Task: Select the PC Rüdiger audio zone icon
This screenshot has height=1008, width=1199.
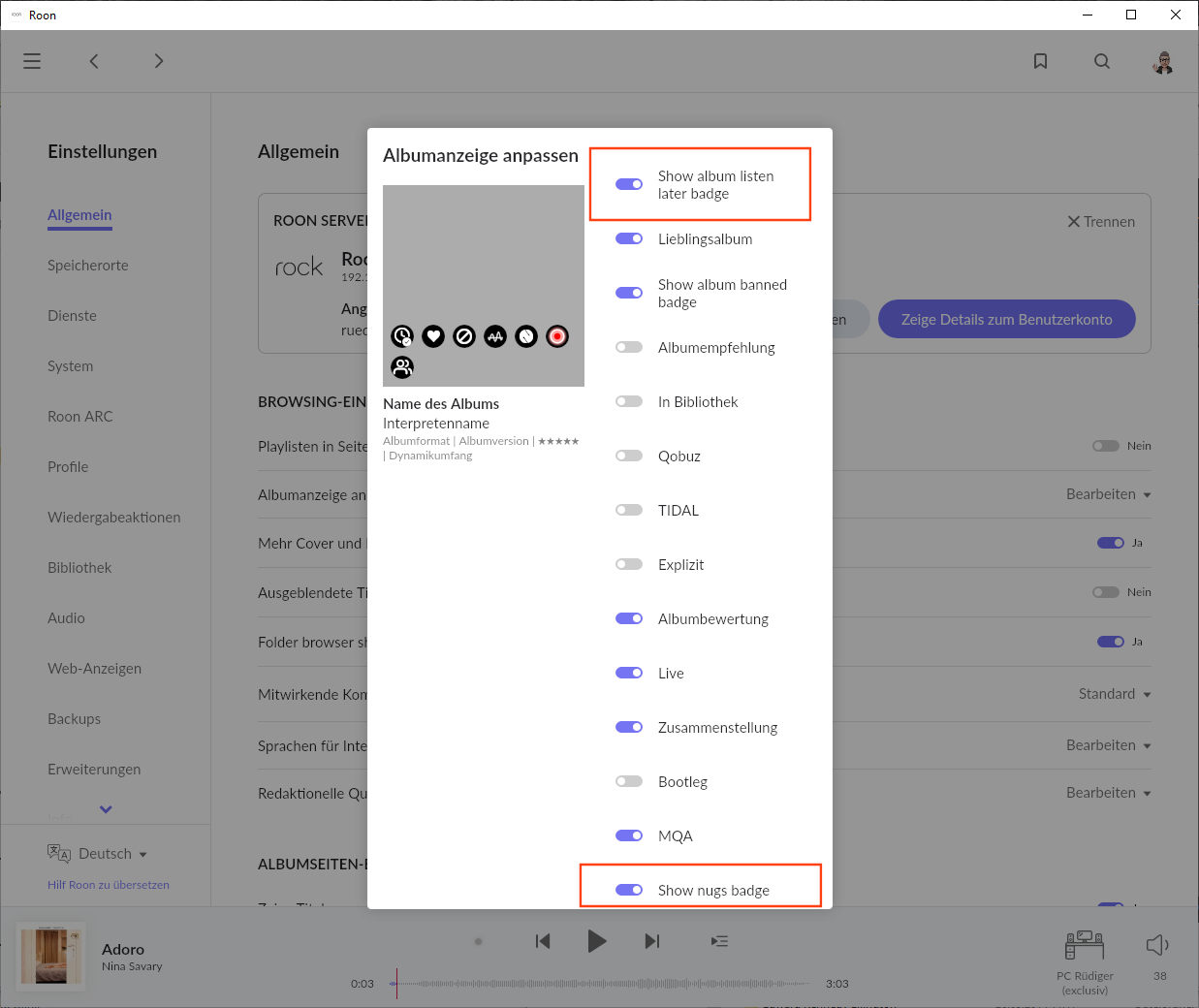Action: (1085, 945)
